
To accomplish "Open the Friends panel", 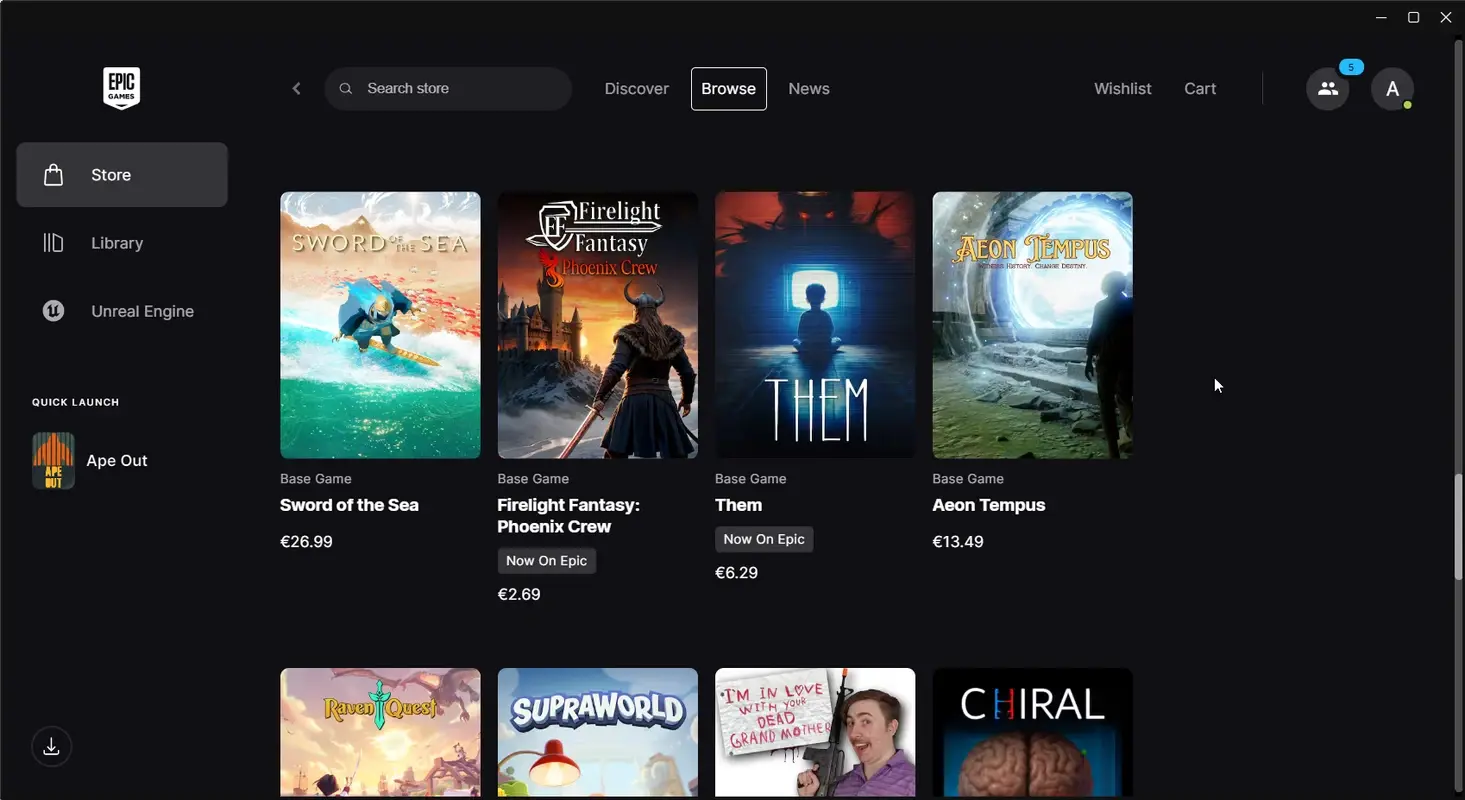I will point(1327,88).
